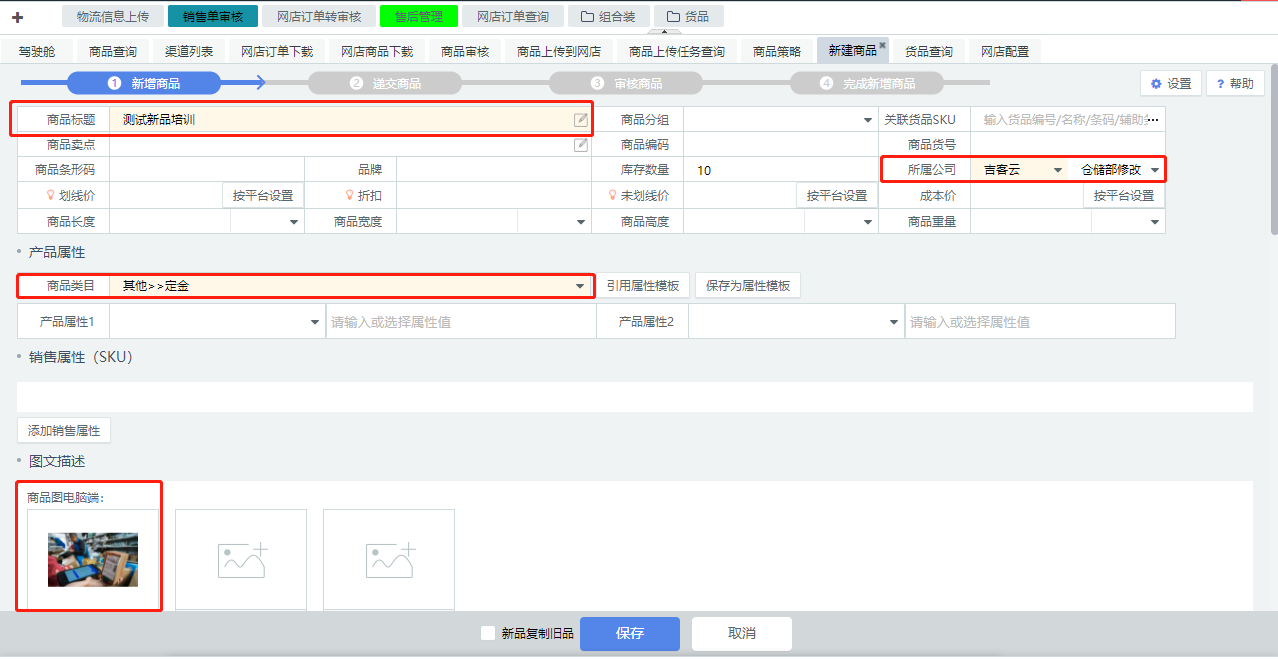
Task: Expand the 产品属性1 dropdown
Action: [315, 322]
